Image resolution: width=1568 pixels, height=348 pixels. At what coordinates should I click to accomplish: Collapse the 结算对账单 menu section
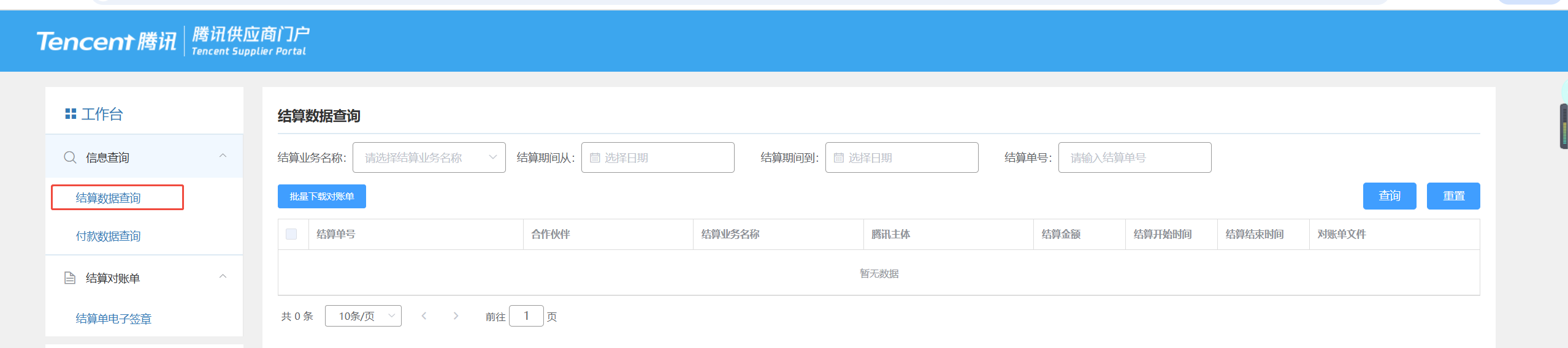click(223, 276)
